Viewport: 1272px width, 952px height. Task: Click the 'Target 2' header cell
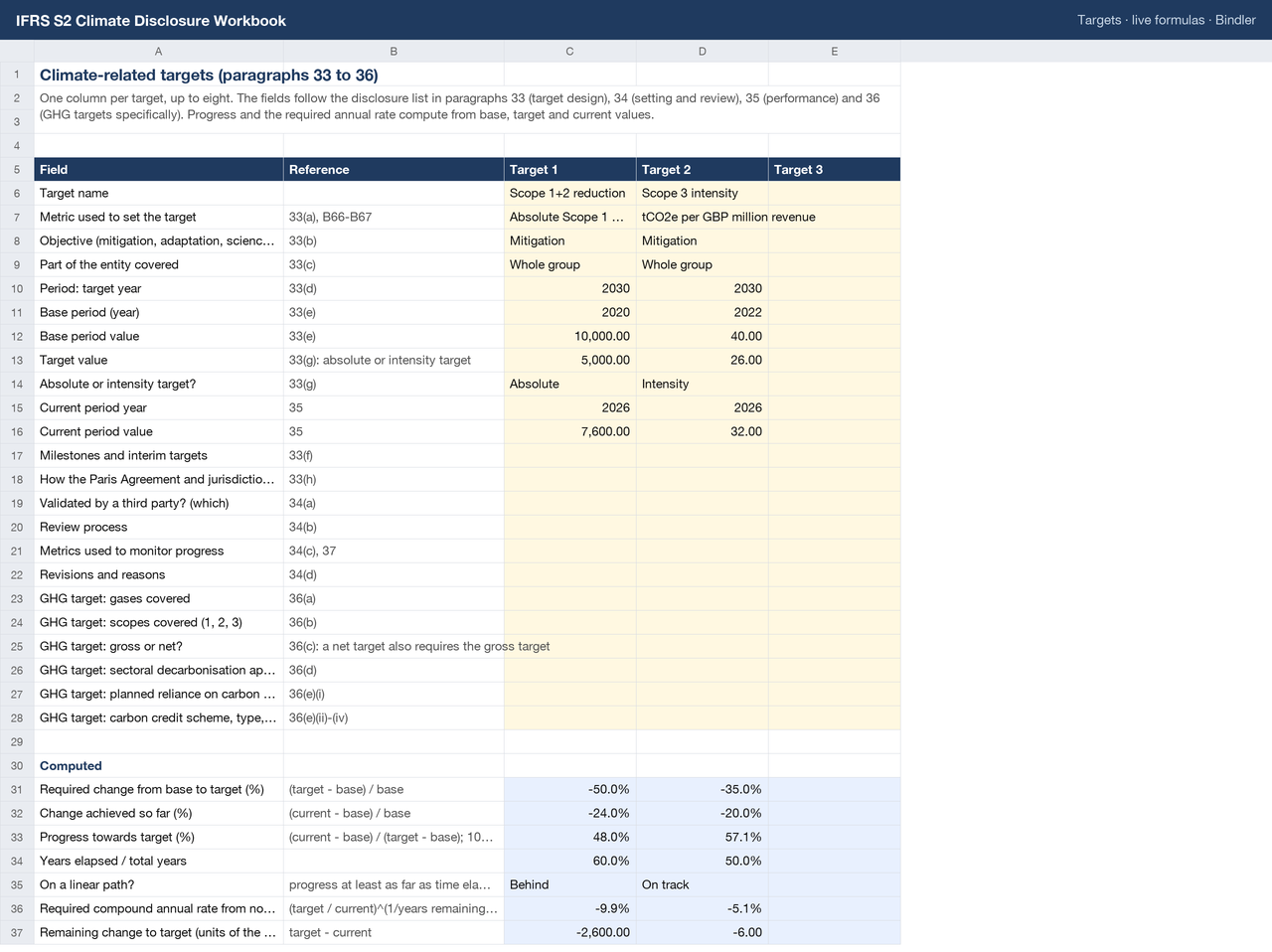coord(702,170)
